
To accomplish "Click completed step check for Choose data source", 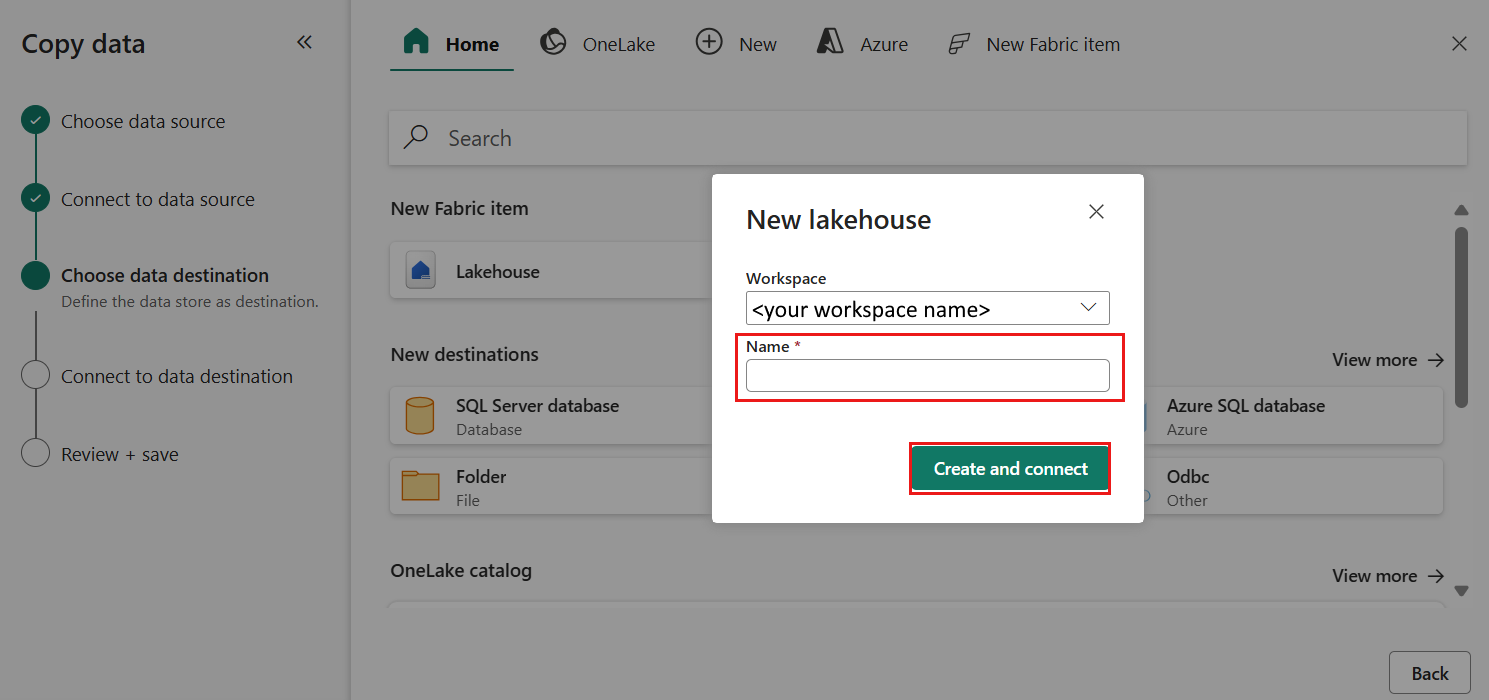I will pos(35,121).
